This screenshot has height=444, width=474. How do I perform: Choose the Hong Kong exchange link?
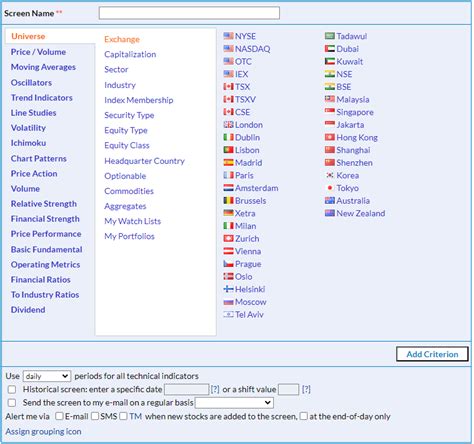click(357, 137)
